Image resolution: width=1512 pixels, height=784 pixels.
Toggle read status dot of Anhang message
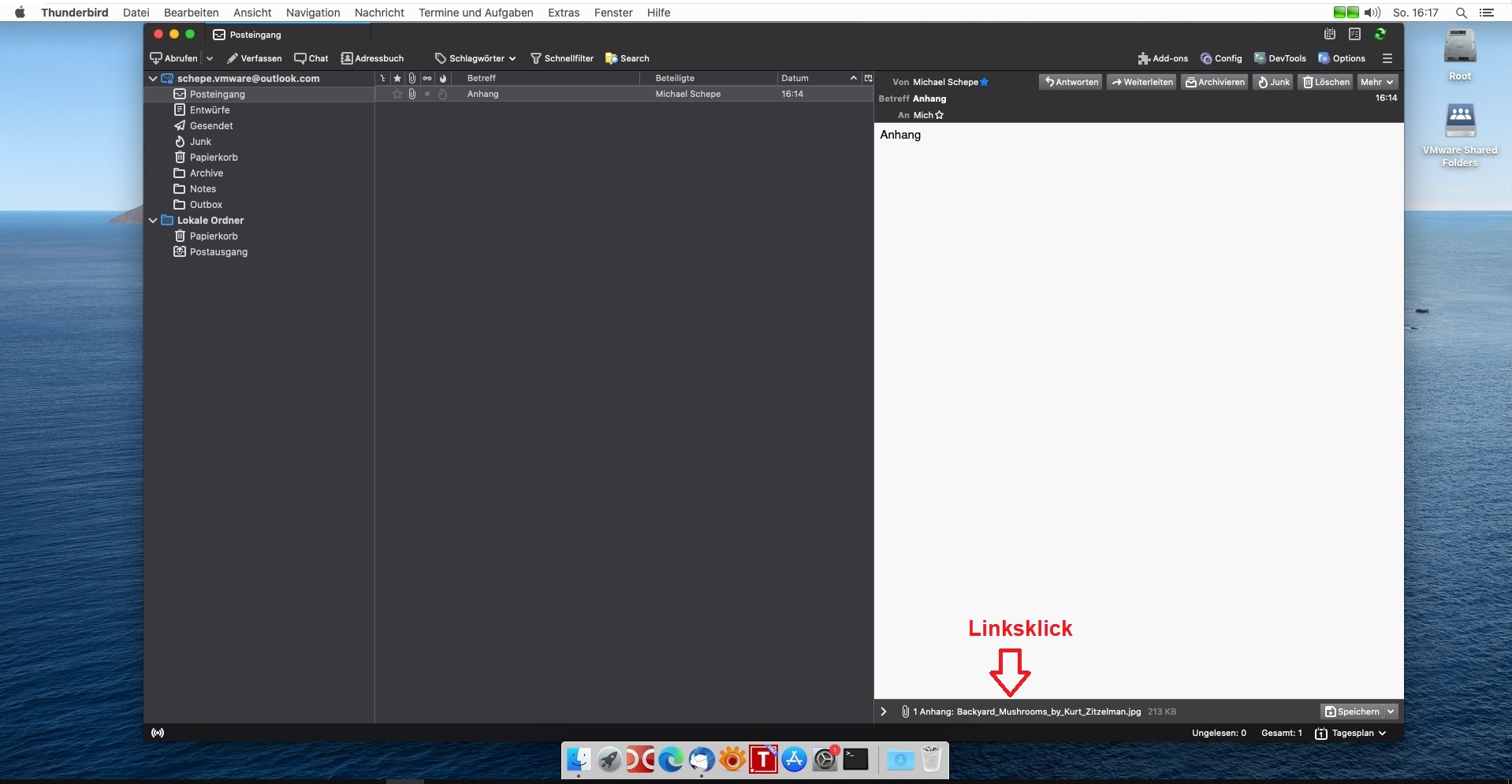coord(427,95)
